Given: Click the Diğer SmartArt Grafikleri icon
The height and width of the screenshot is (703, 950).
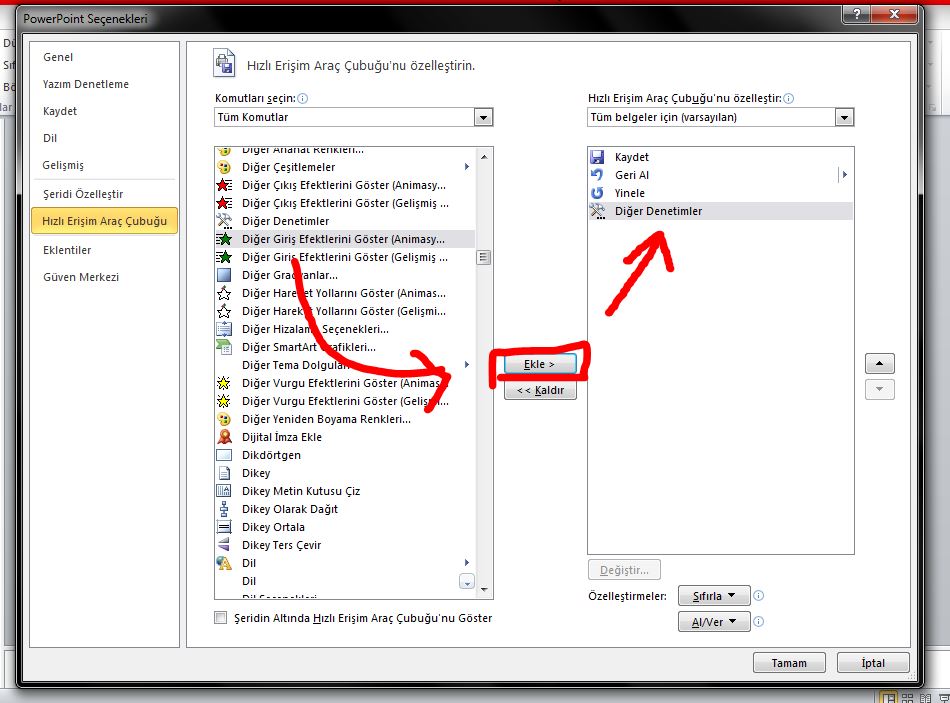Looking at the screenshot, I should [x=224, y=347].
